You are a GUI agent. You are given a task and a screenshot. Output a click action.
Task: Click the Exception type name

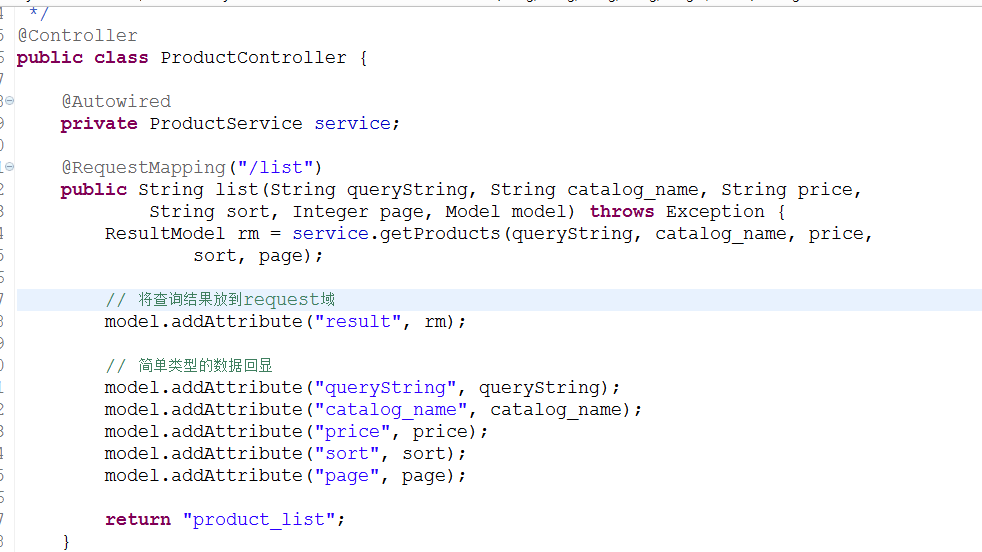tap(715, 212)
